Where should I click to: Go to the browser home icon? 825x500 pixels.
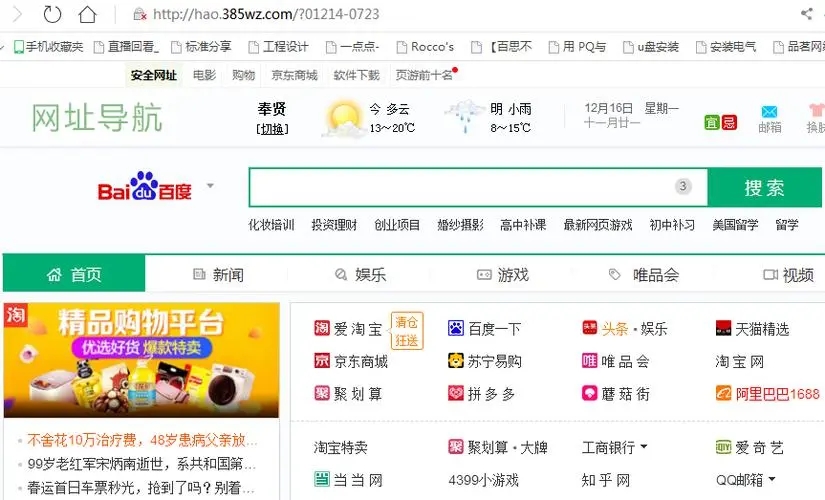87,14
